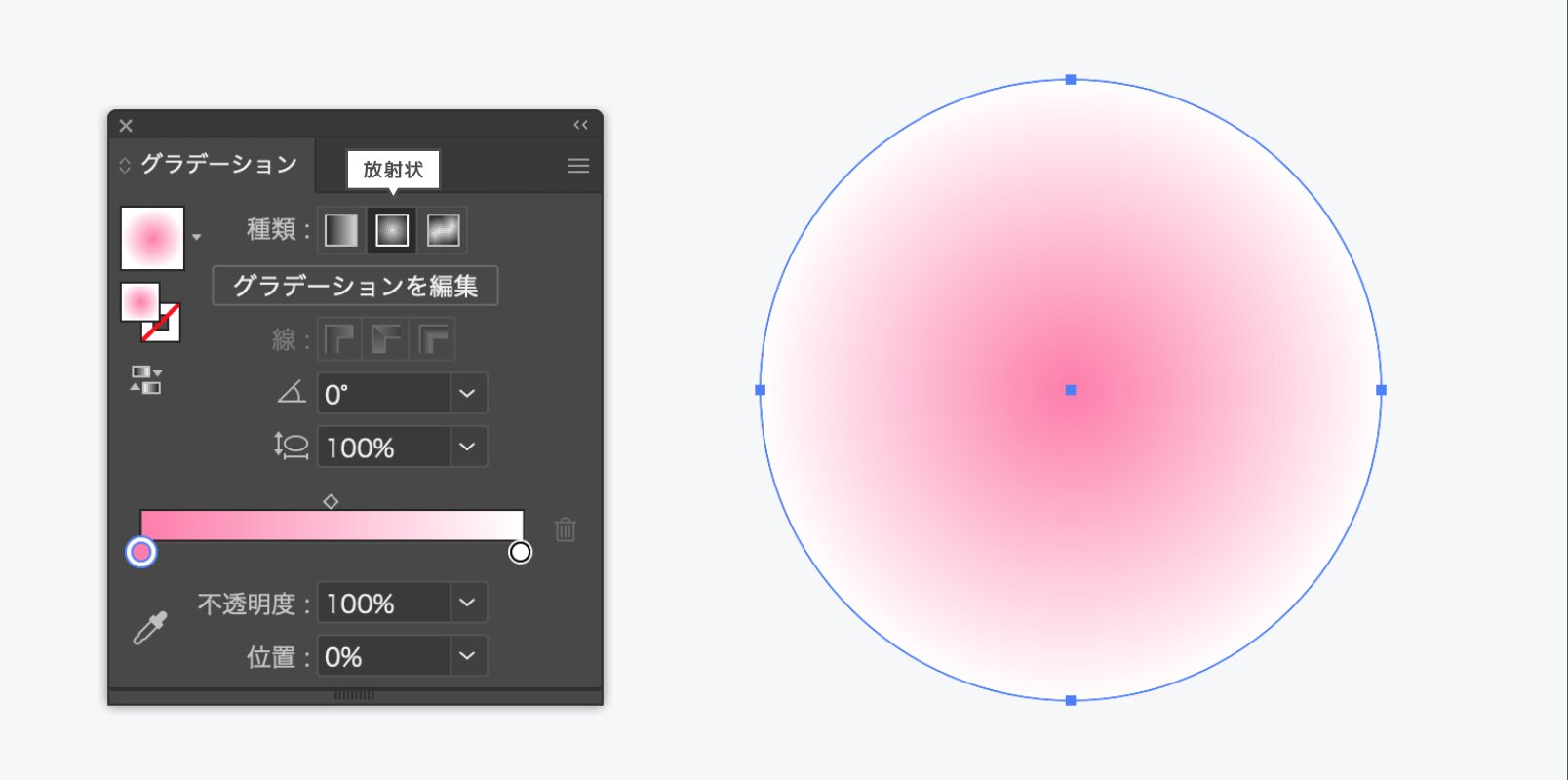The image size is (1568, 780).
Task: Select the radial gradient type icon
Action: coord(392,230)
